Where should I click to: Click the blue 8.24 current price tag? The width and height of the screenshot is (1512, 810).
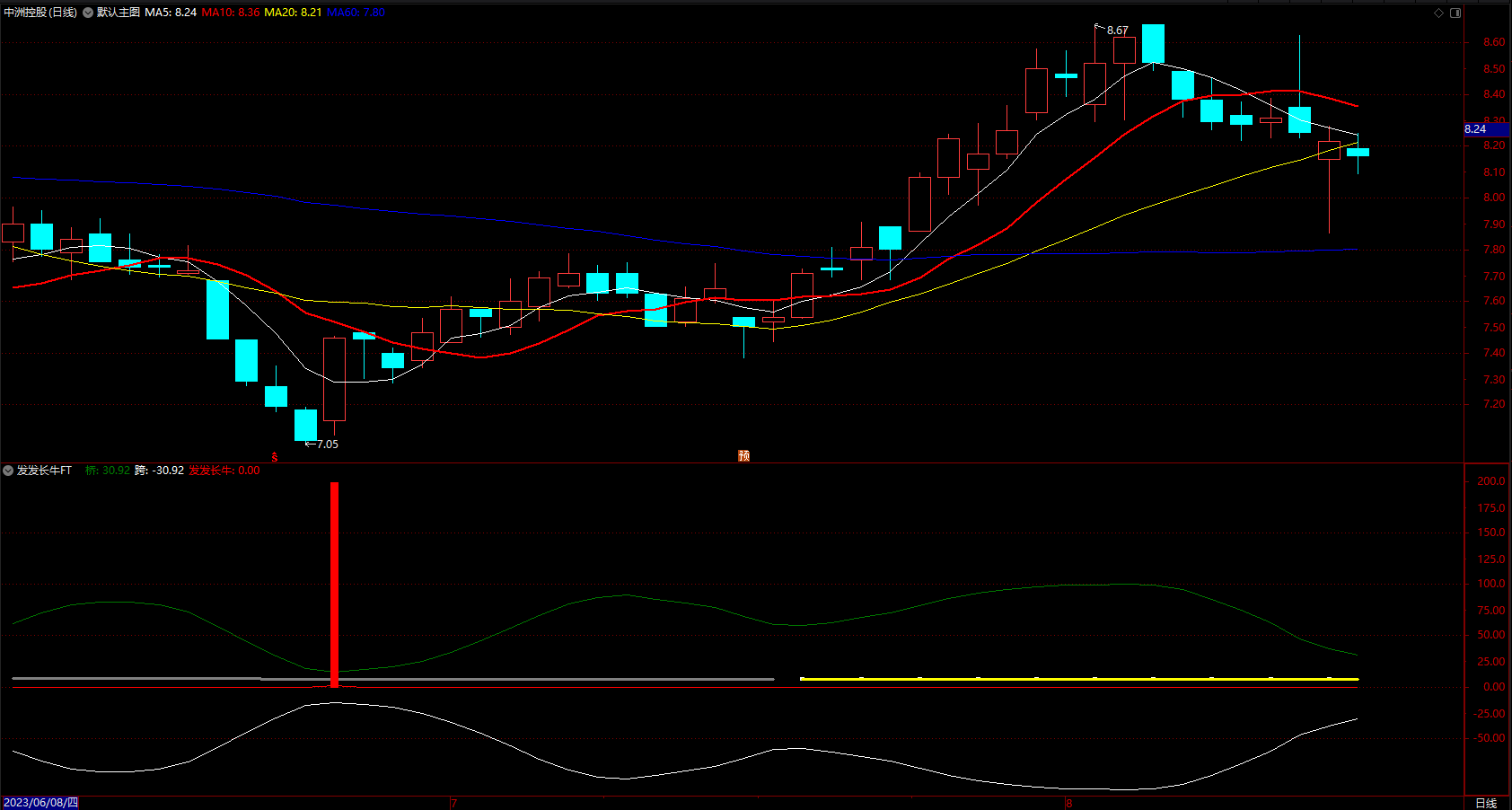coord(1487,129)
